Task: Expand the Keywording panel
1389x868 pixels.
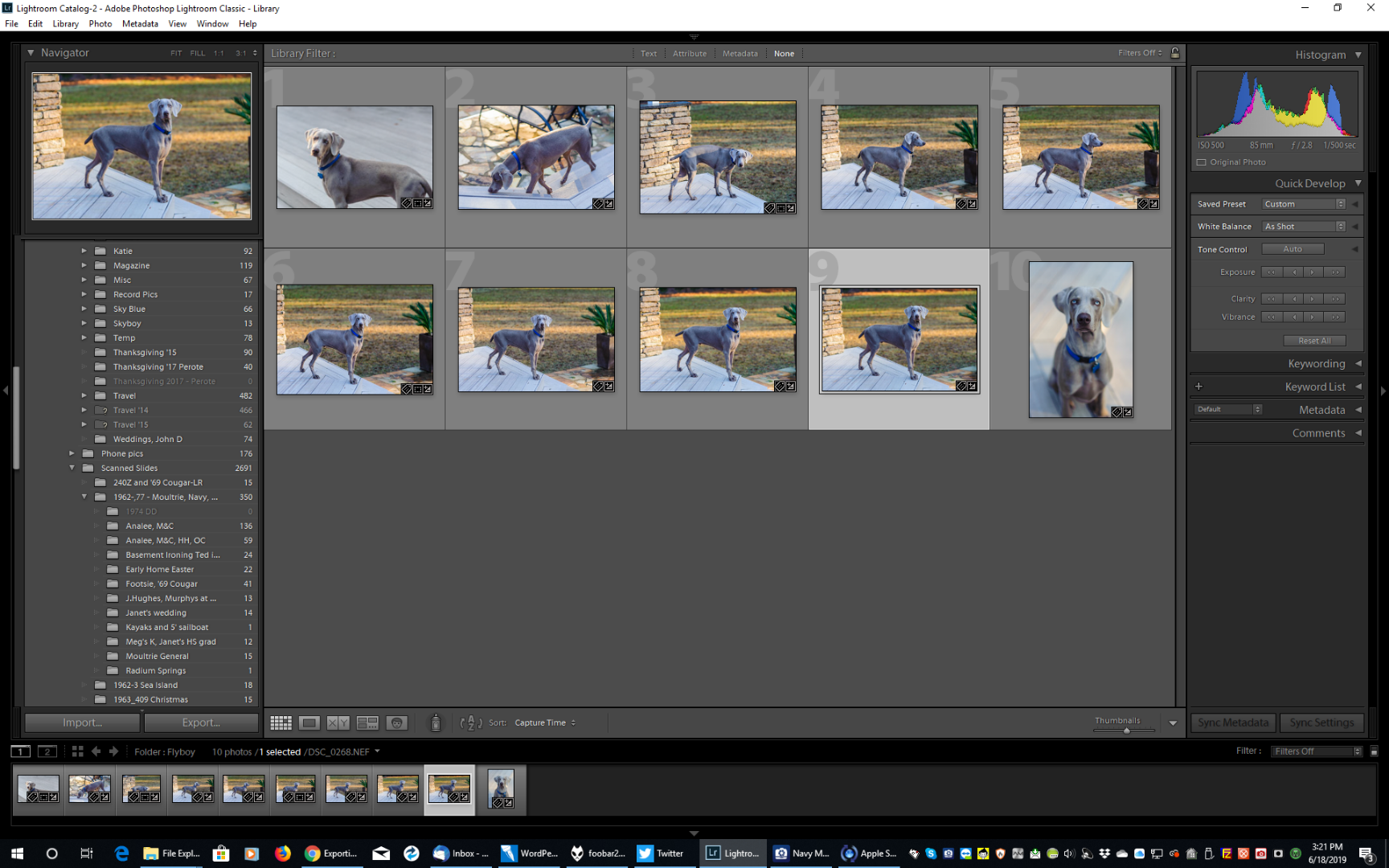Action: click(x=1358, y=364)
